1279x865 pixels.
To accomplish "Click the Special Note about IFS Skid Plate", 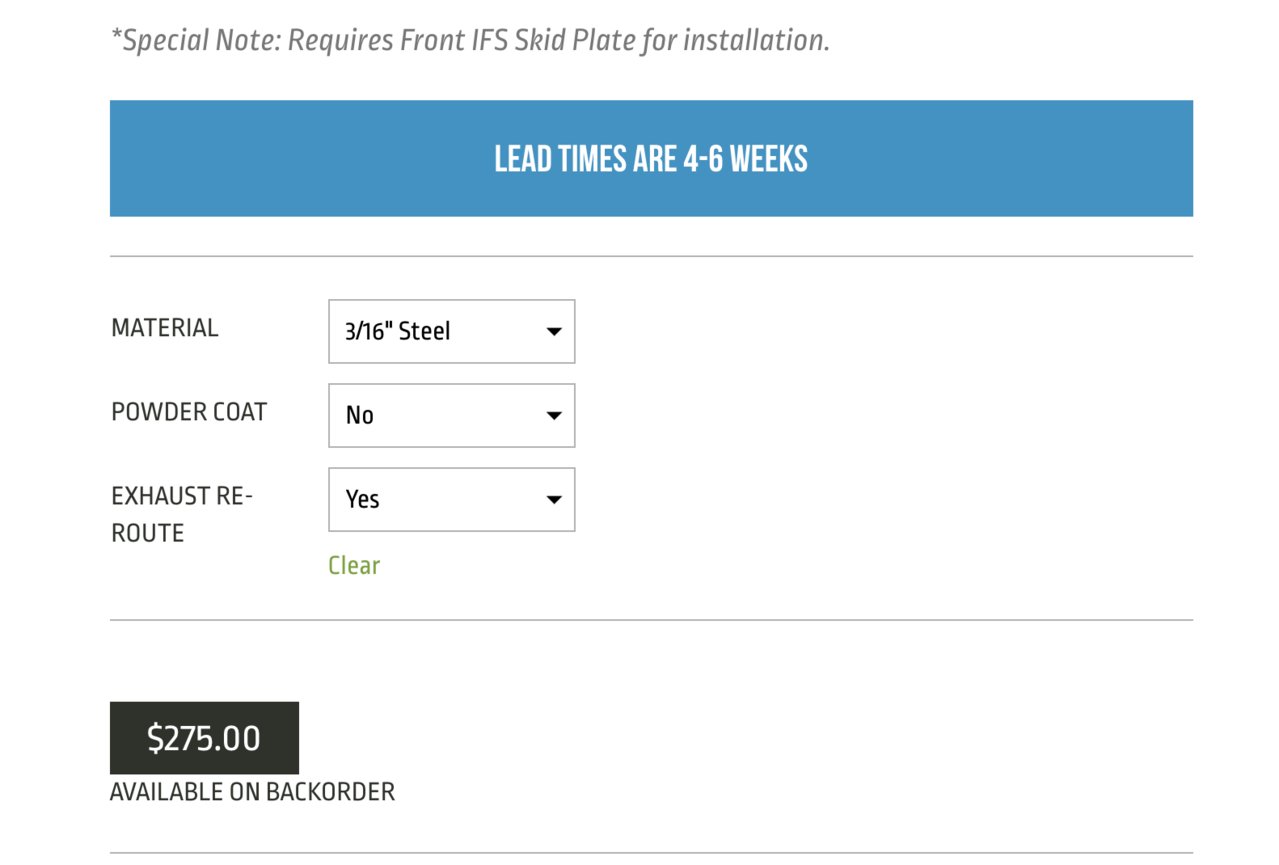I will click(x=470, y=40).
